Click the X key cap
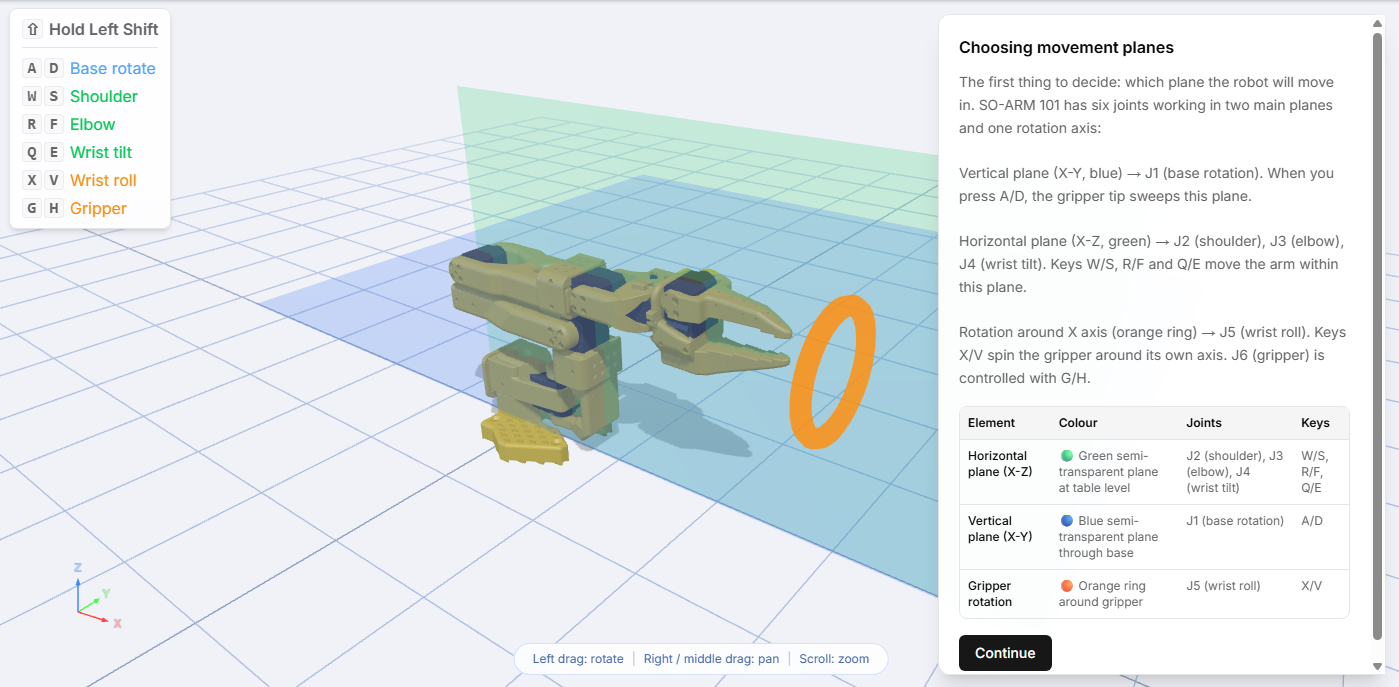 tap(32, 180)
